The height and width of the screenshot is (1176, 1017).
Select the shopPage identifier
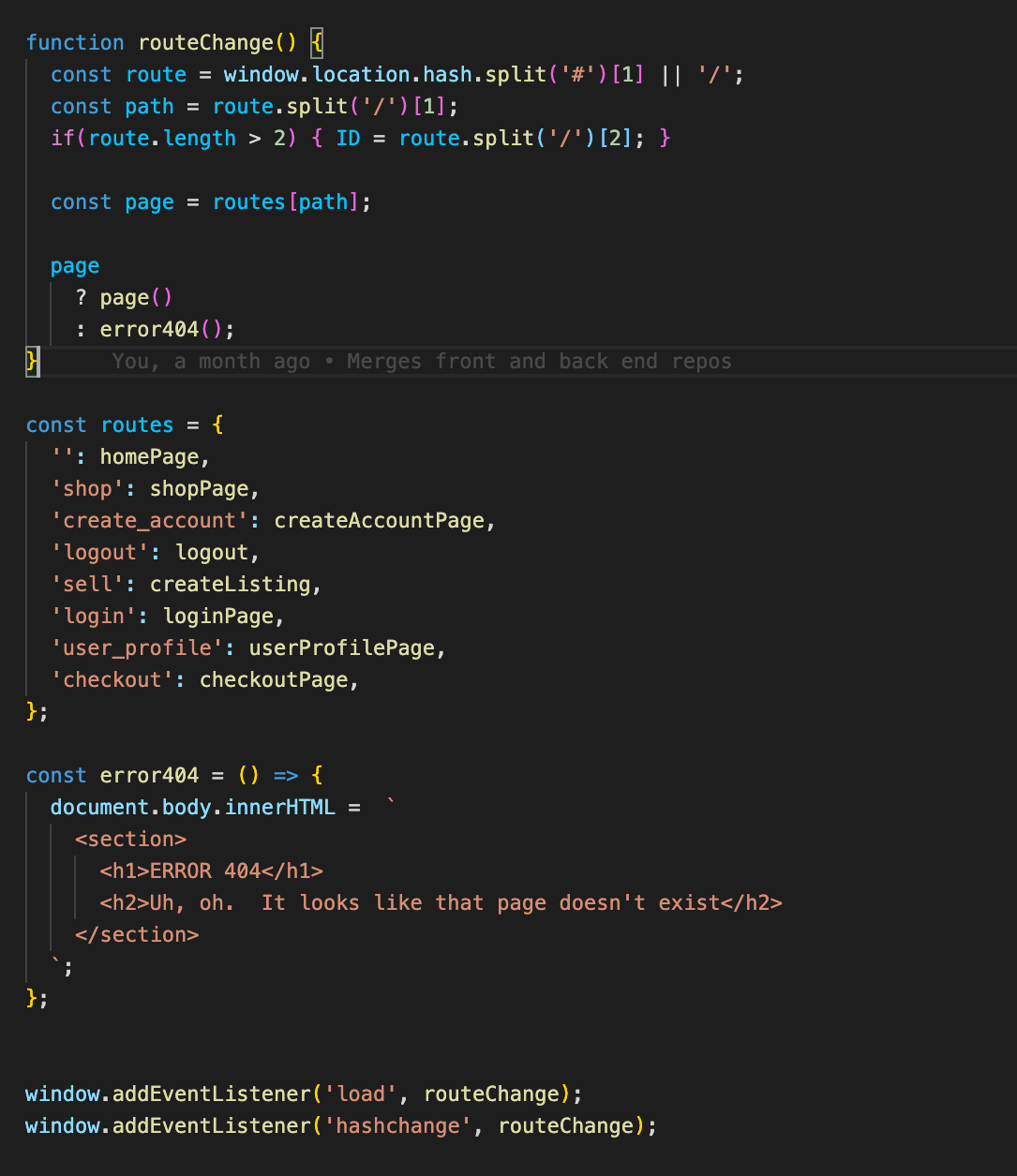198,488
